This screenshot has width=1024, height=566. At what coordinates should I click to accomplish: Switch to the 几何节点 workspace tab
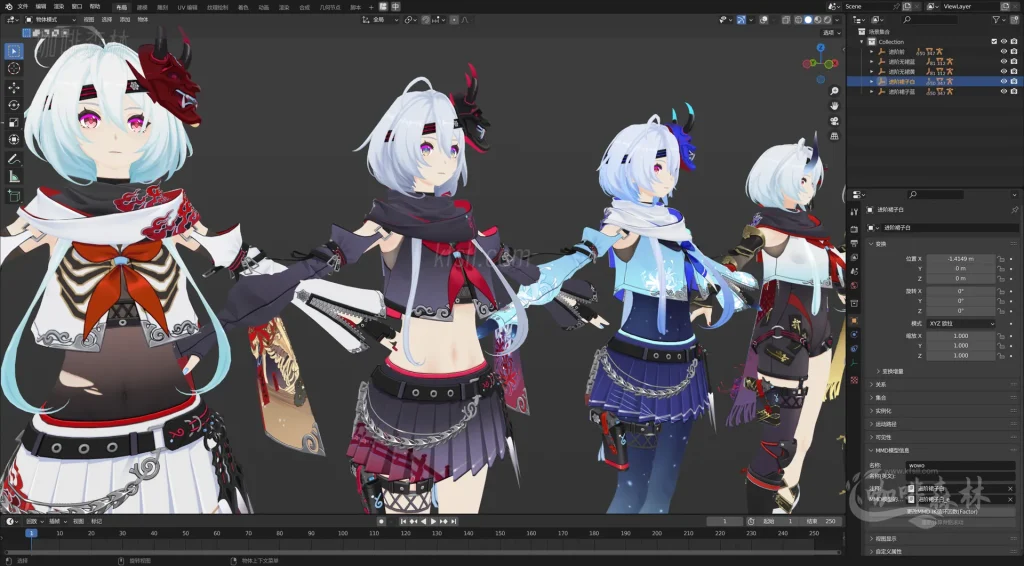click(330, 7)
